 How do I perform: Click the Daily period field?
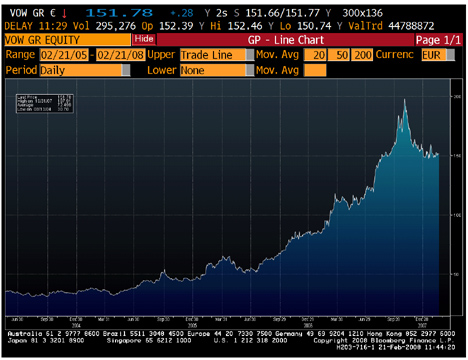click(x=81, y=70)
